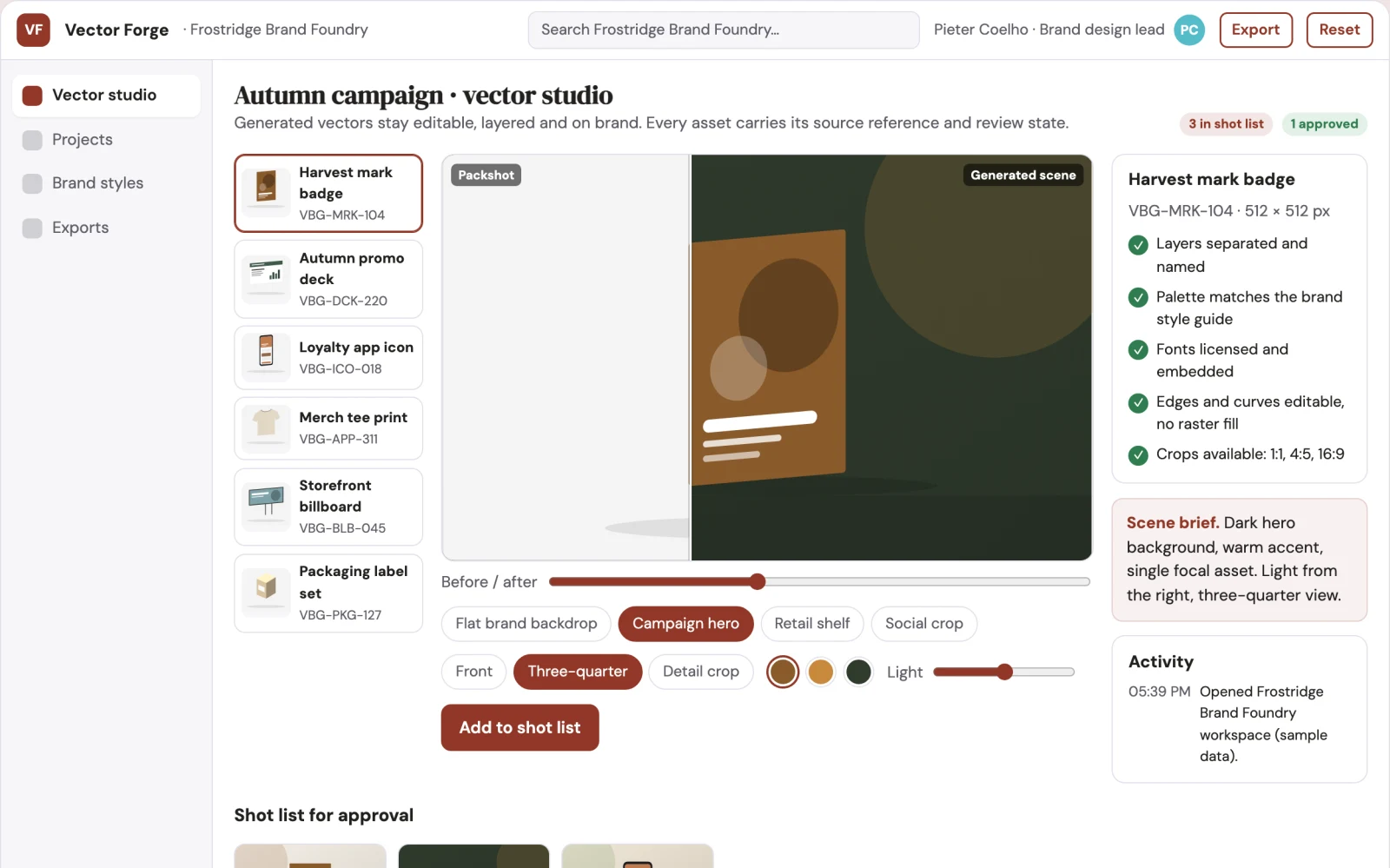This screenshot has width=1390, height=868.
Task: Click the Light slider handle
Action: pos(1004,672)
